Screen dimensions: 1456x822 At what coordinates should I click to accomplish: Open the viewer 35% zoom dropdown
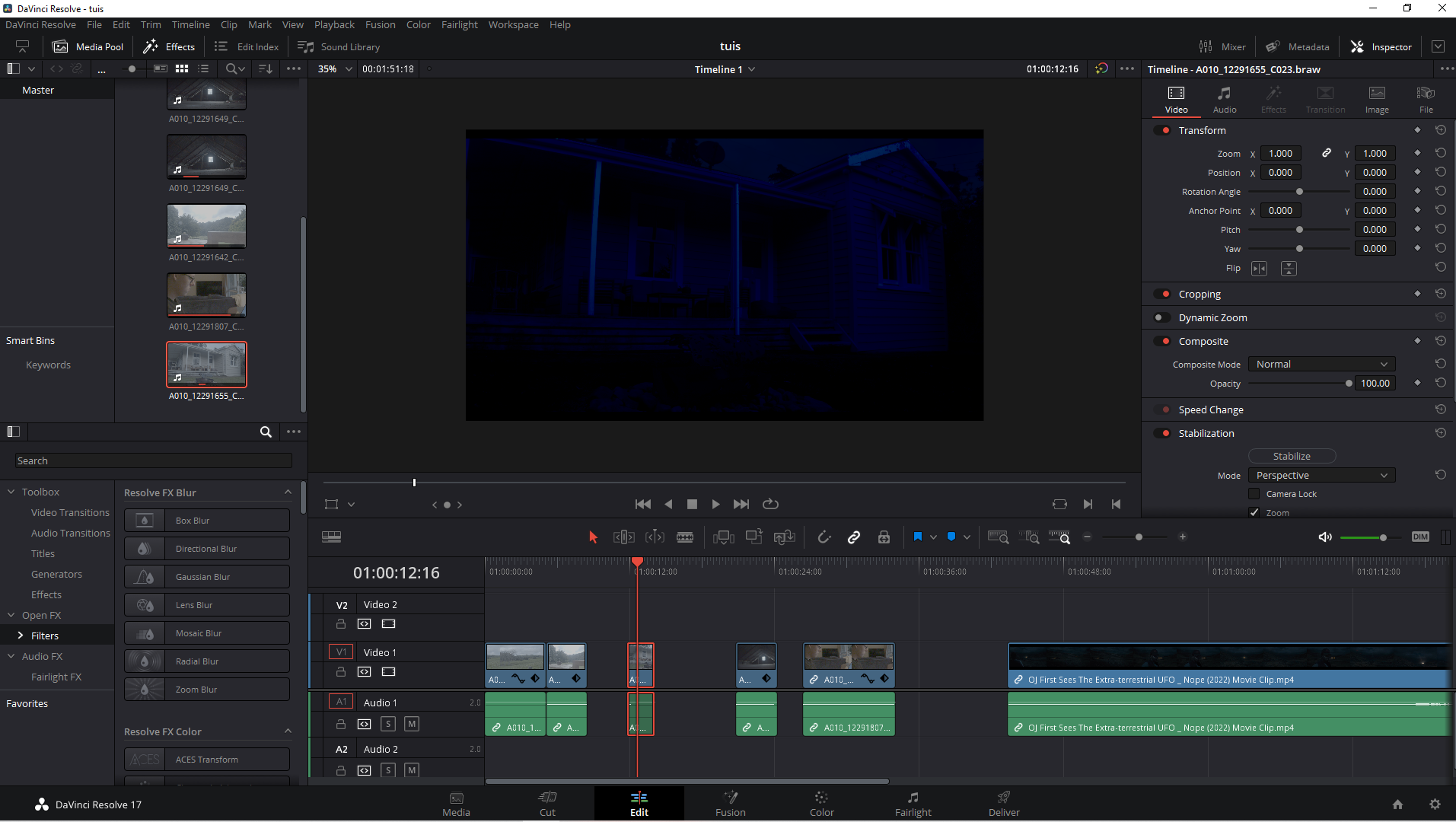click(x=335, y=68)
